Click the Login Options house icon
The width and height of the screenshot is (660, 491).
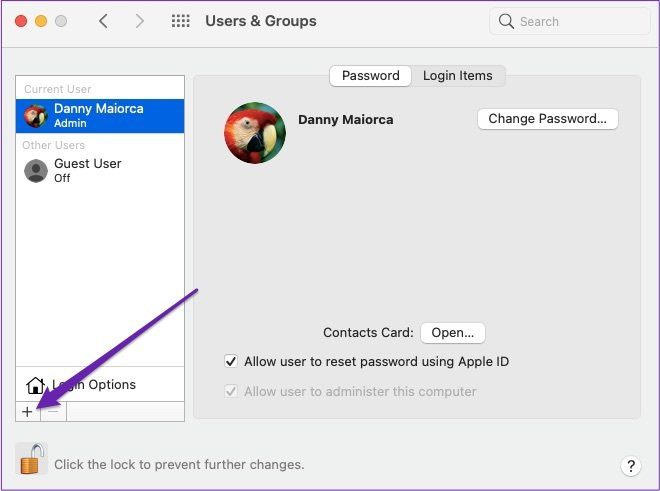pos(35,385)
